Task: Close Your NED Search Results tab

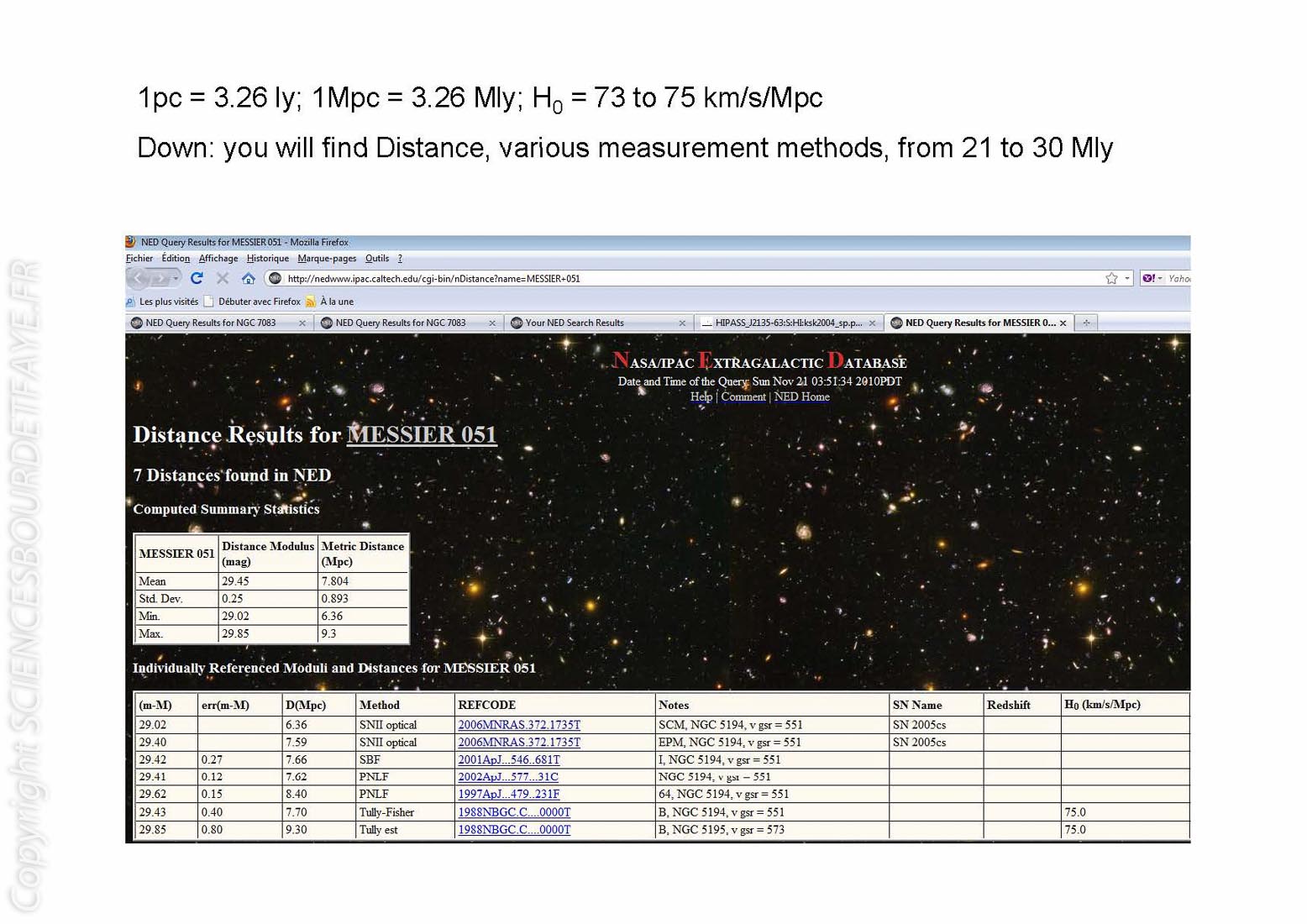Action: click(x=682, y=323)
